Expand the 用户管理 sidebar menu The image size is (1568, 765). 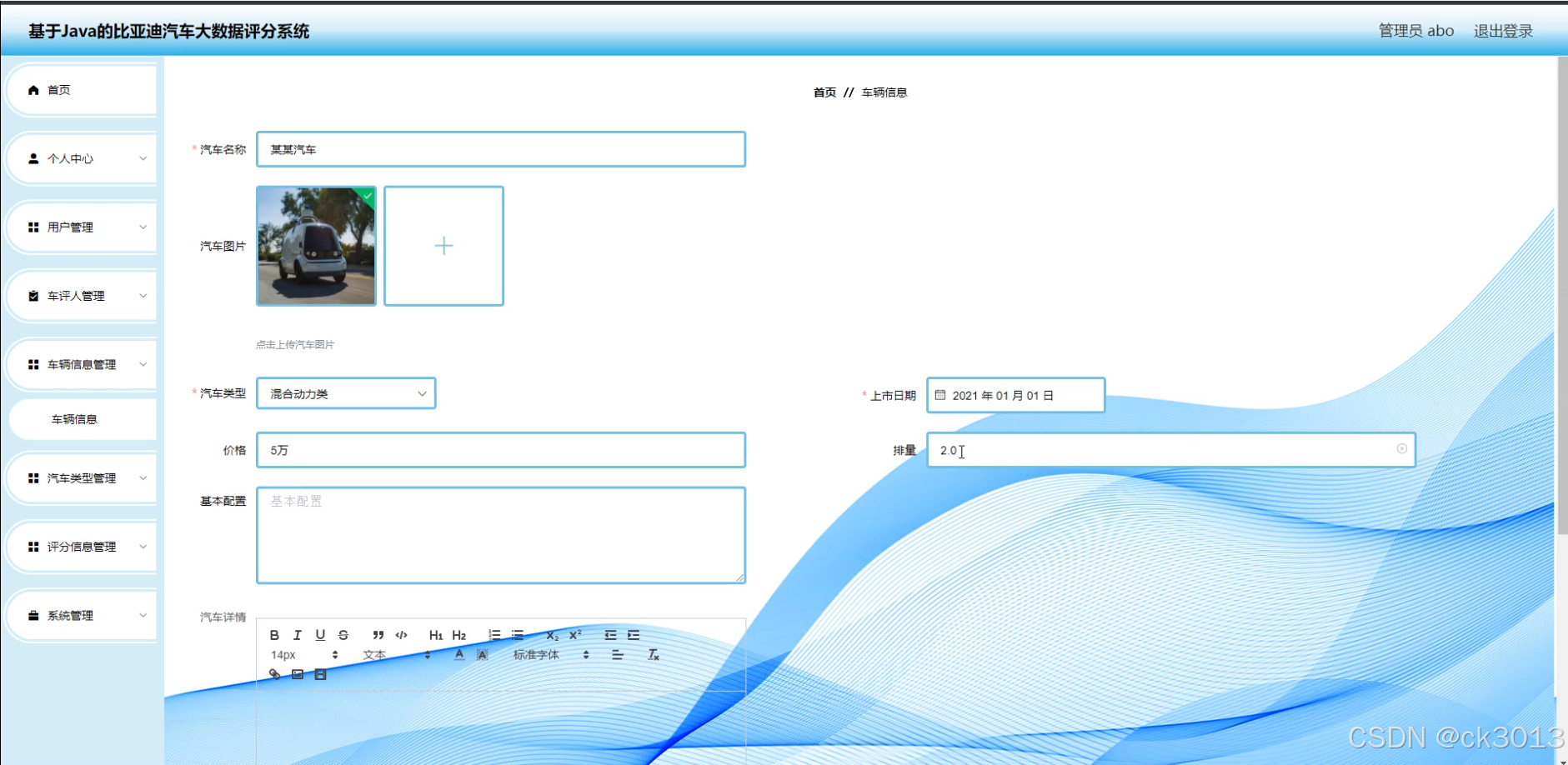point(81,227)
